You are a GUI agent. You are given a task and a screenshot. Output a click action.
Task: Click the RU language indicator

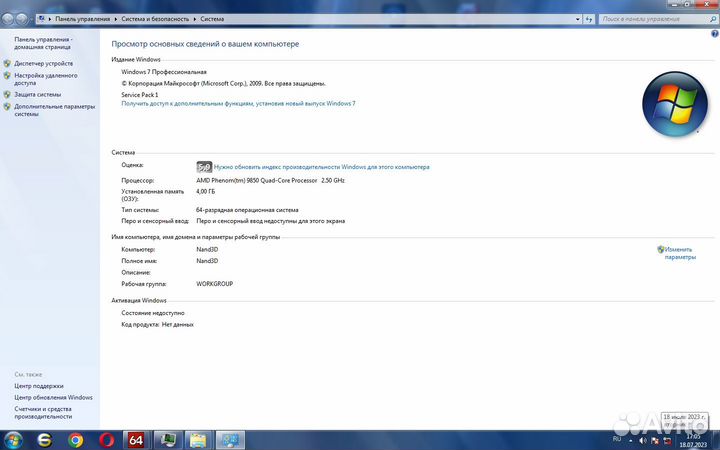617,439
